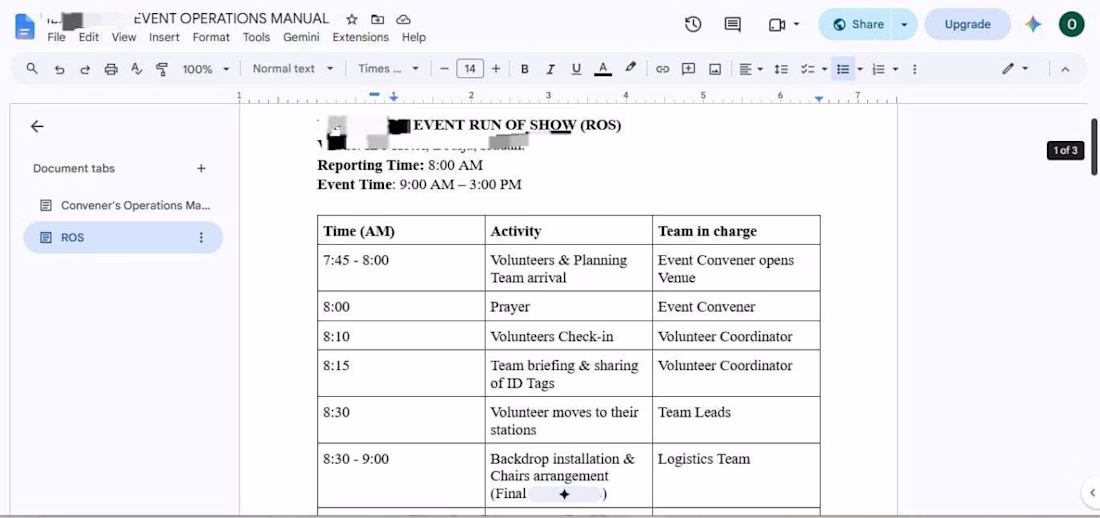Collapse the document tabs sidebar arrow

click(x=37, y=126)
